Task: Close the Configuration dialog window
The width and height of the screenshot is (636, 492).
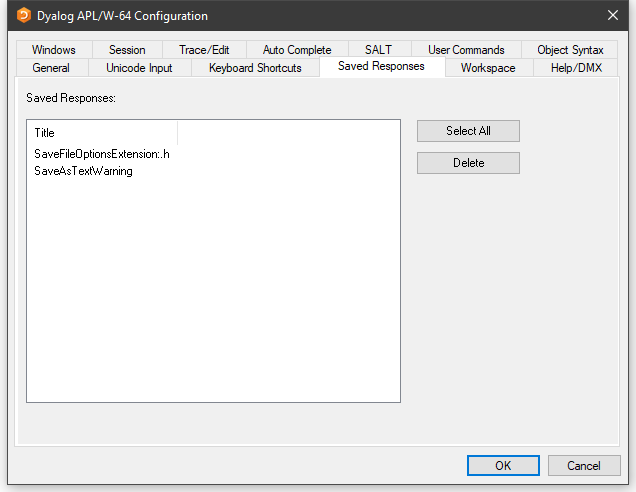Action: point(612,15)
